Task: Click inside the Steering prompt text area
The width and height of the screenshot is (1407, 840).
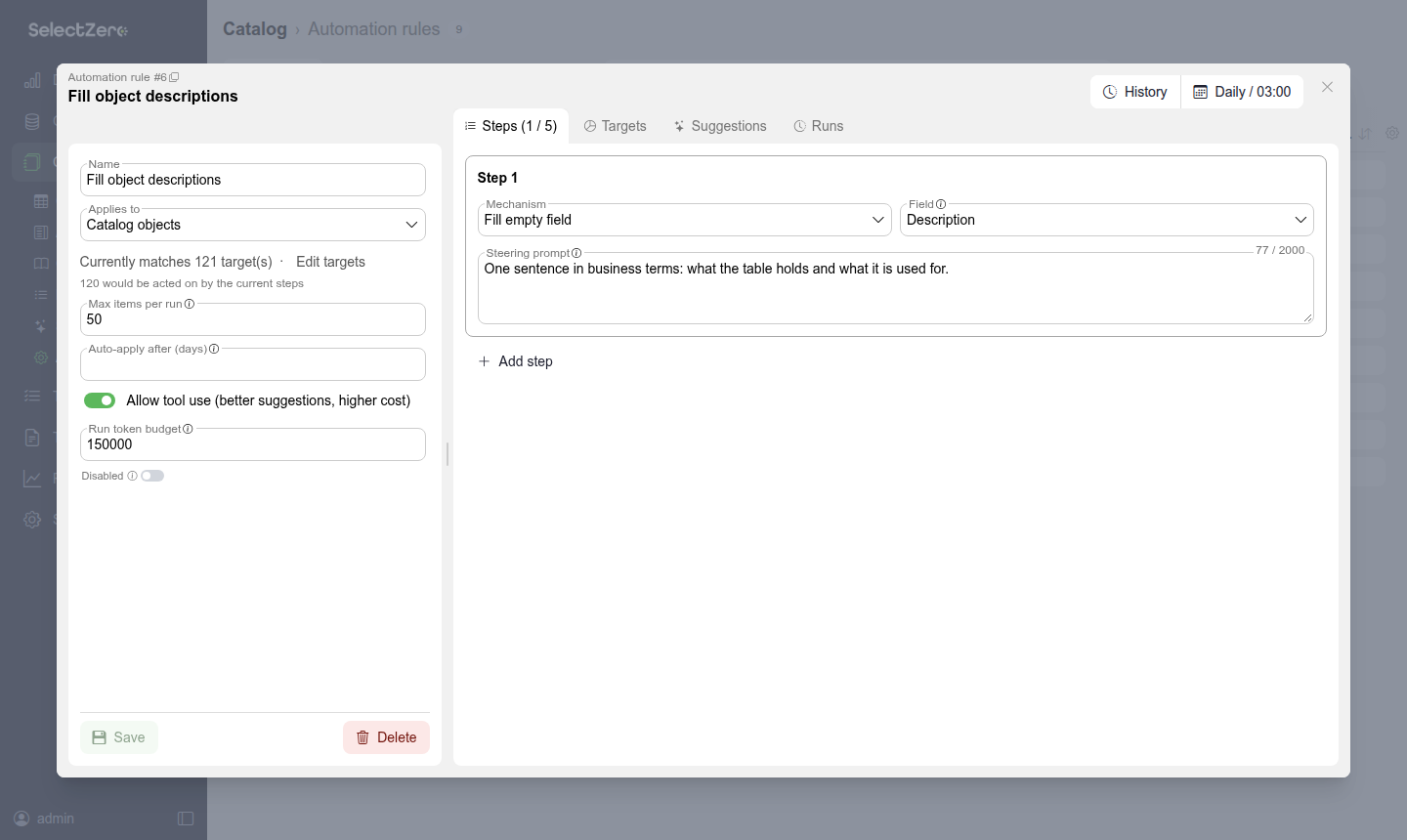Action: [x=896, y=289]
